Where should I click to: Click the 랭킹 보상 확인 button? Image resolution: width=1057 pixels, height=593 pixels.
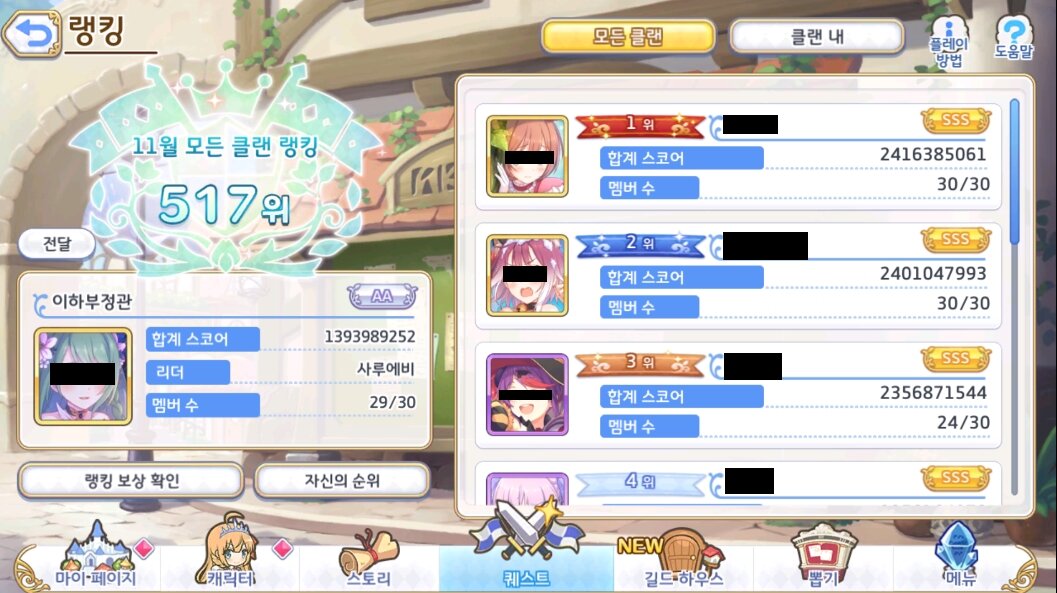pos(131,480)
